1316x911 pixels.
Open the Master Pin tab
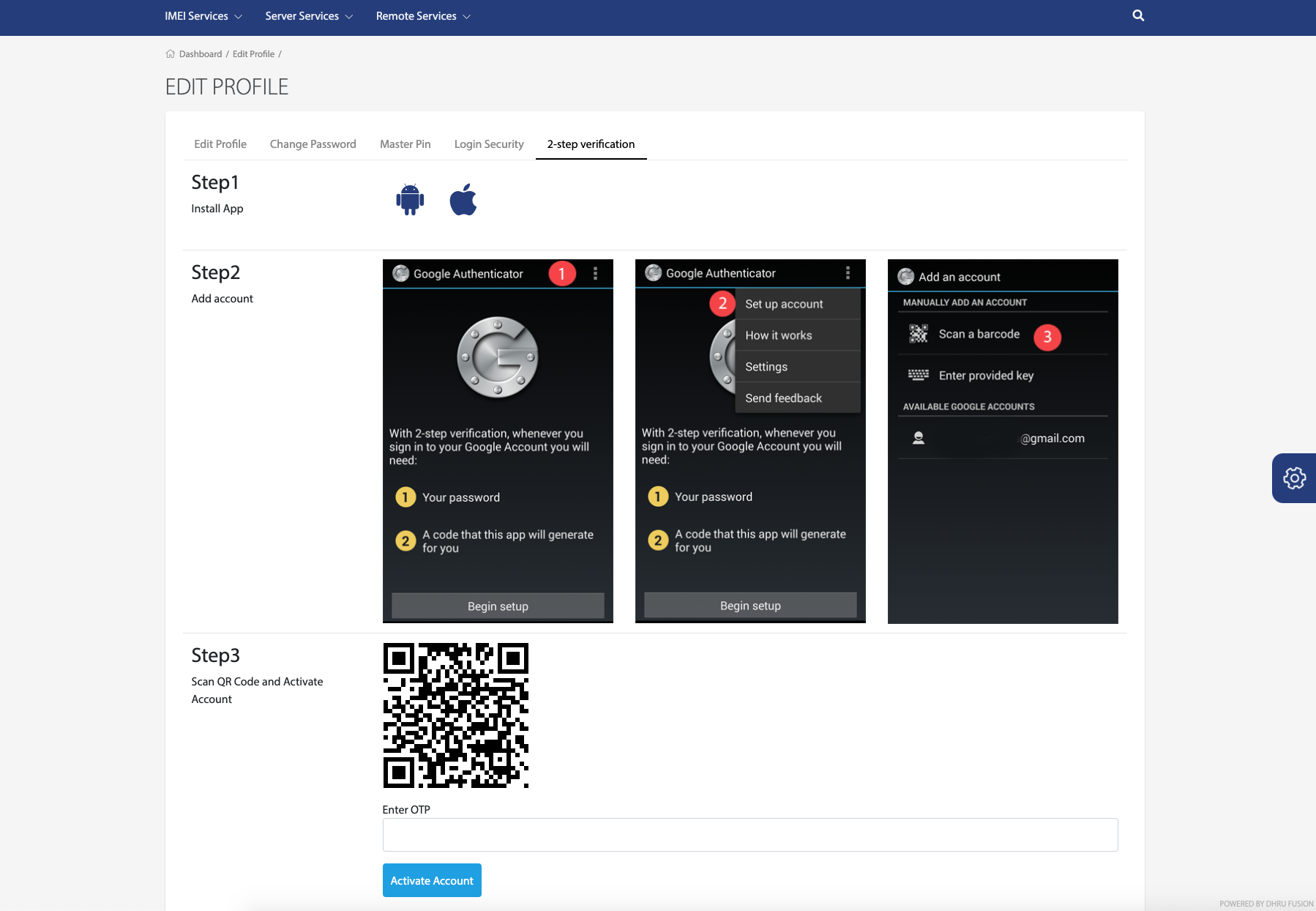click(x=405, y=144)
